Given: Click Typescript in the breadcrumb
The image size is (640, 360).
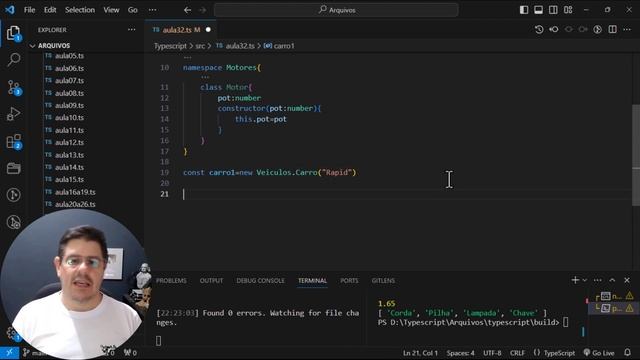Looking at the screenshot, I should tap(170, 46).
